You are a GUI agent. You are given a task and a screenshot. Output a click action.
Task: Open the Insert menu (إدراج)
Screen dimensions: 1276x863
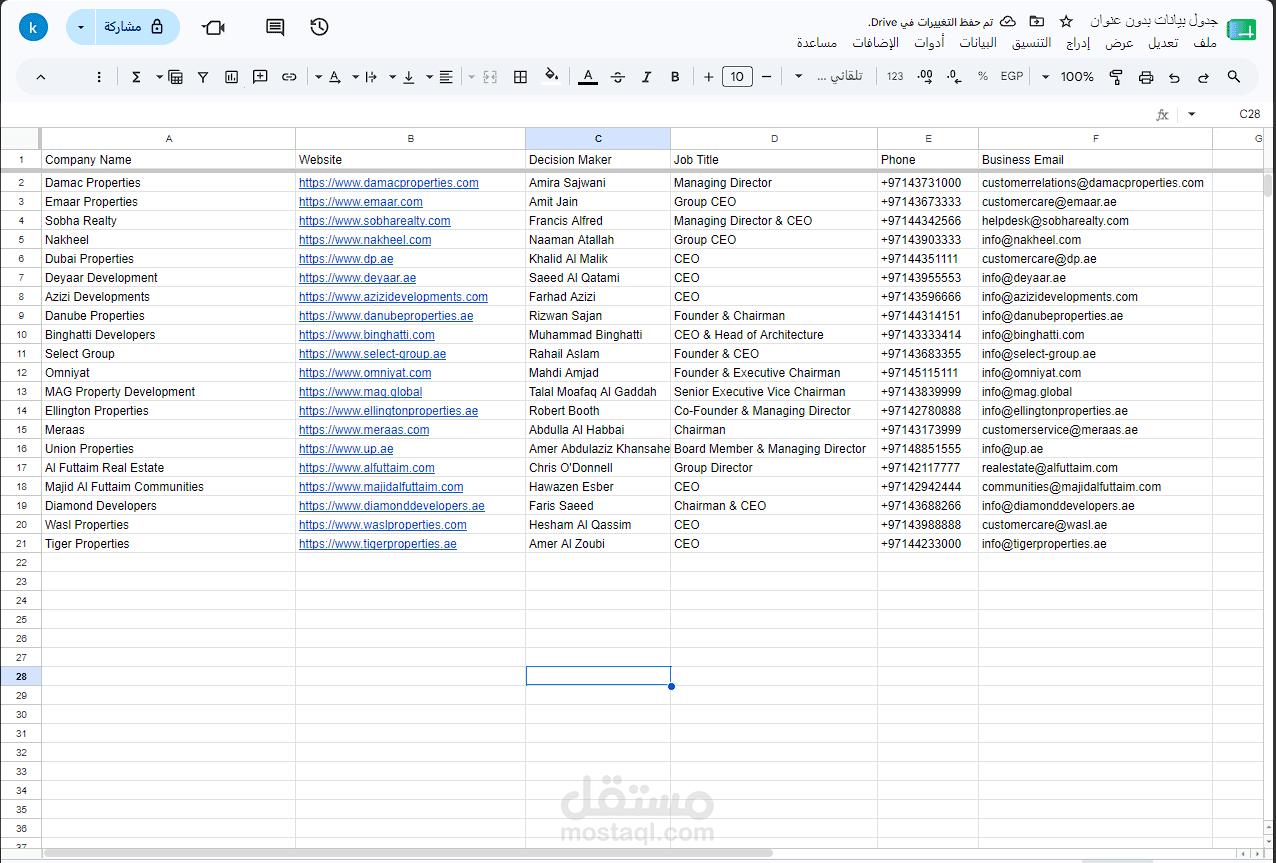[1078, 43]
